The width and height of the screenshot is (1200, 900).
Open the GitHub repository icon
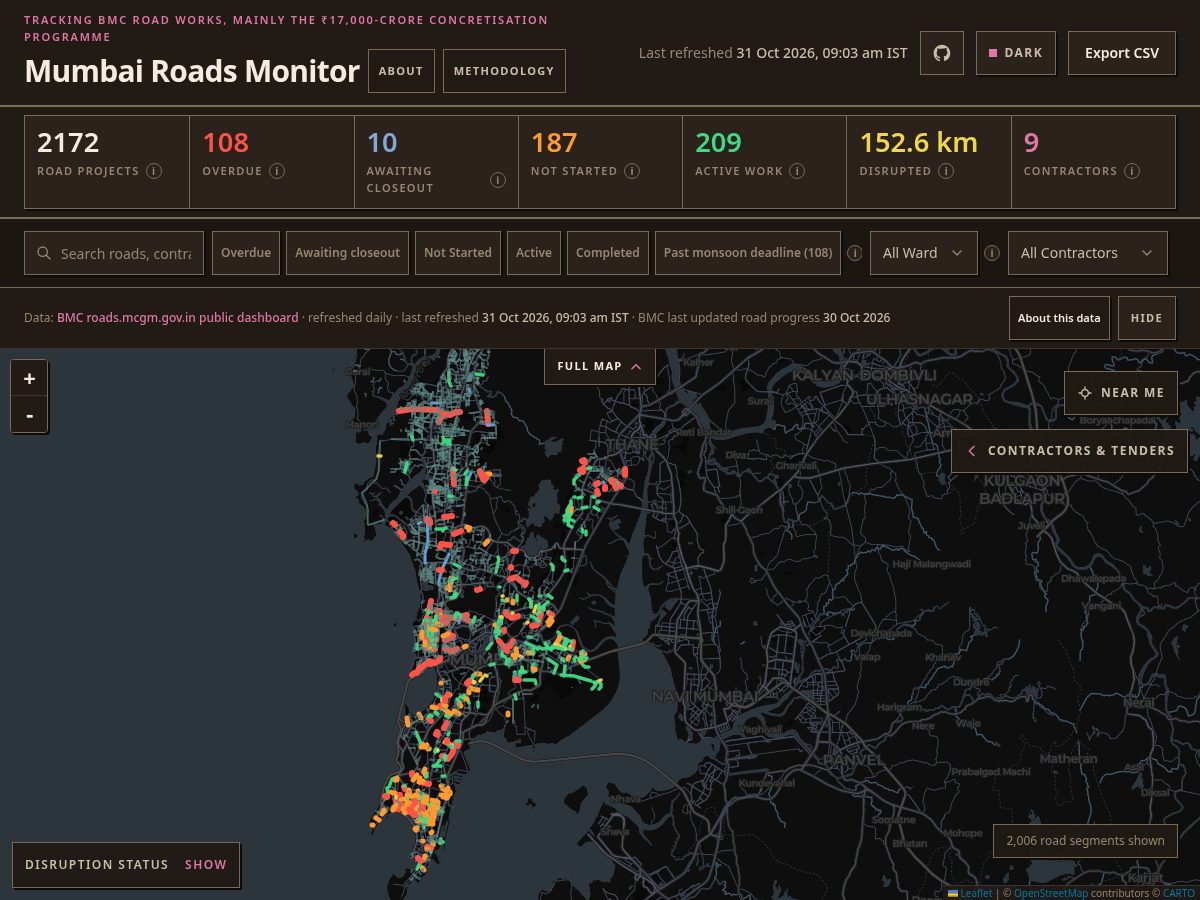[x=942, y=53]
